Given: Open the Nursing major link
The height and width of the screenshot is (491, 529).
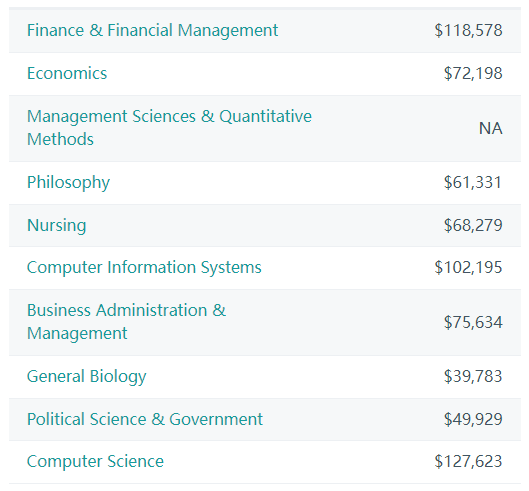Looking at the screenshot, I should coord(57,225).
